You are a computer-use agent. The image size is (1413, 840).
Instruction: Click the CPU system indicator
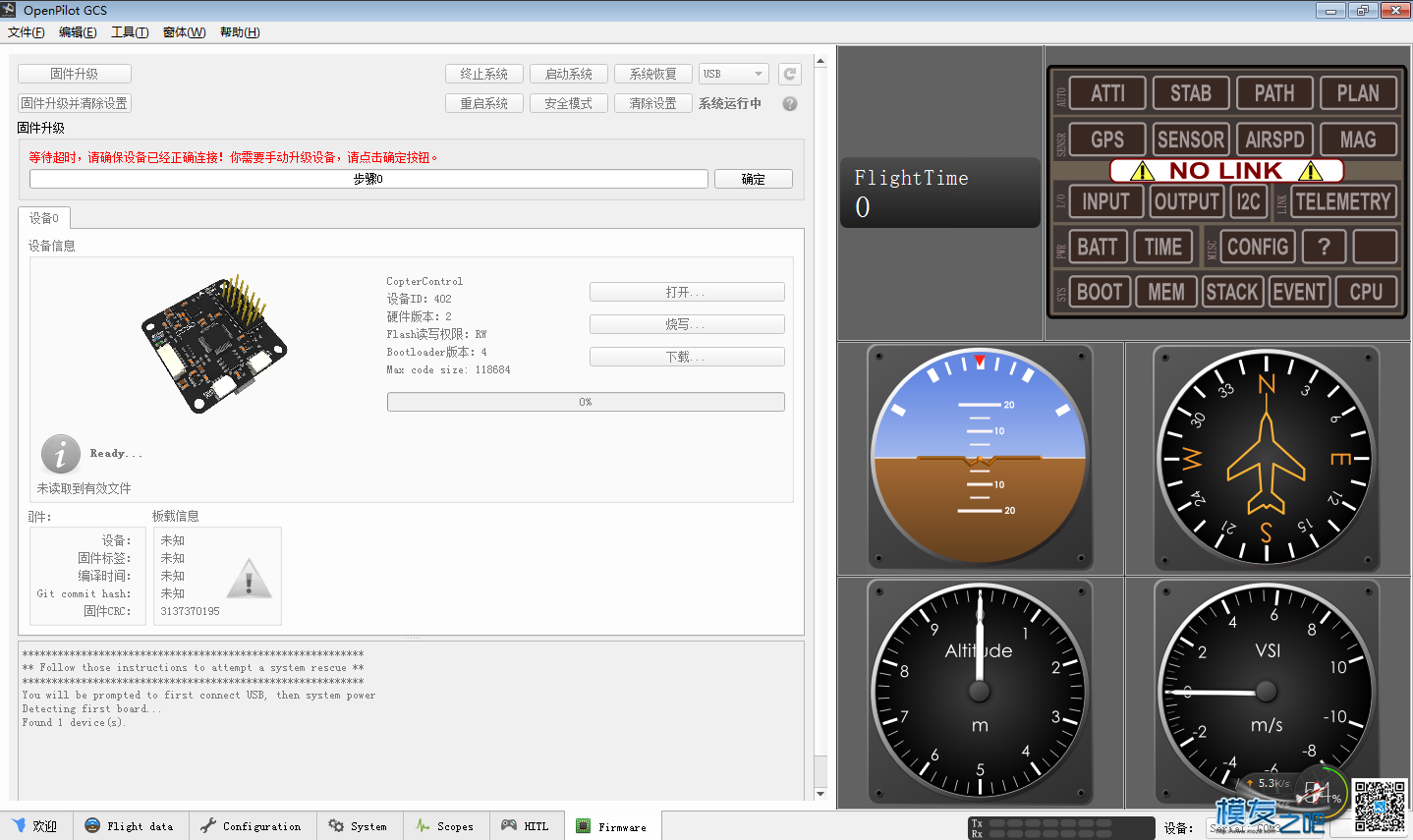[1366, 292]
